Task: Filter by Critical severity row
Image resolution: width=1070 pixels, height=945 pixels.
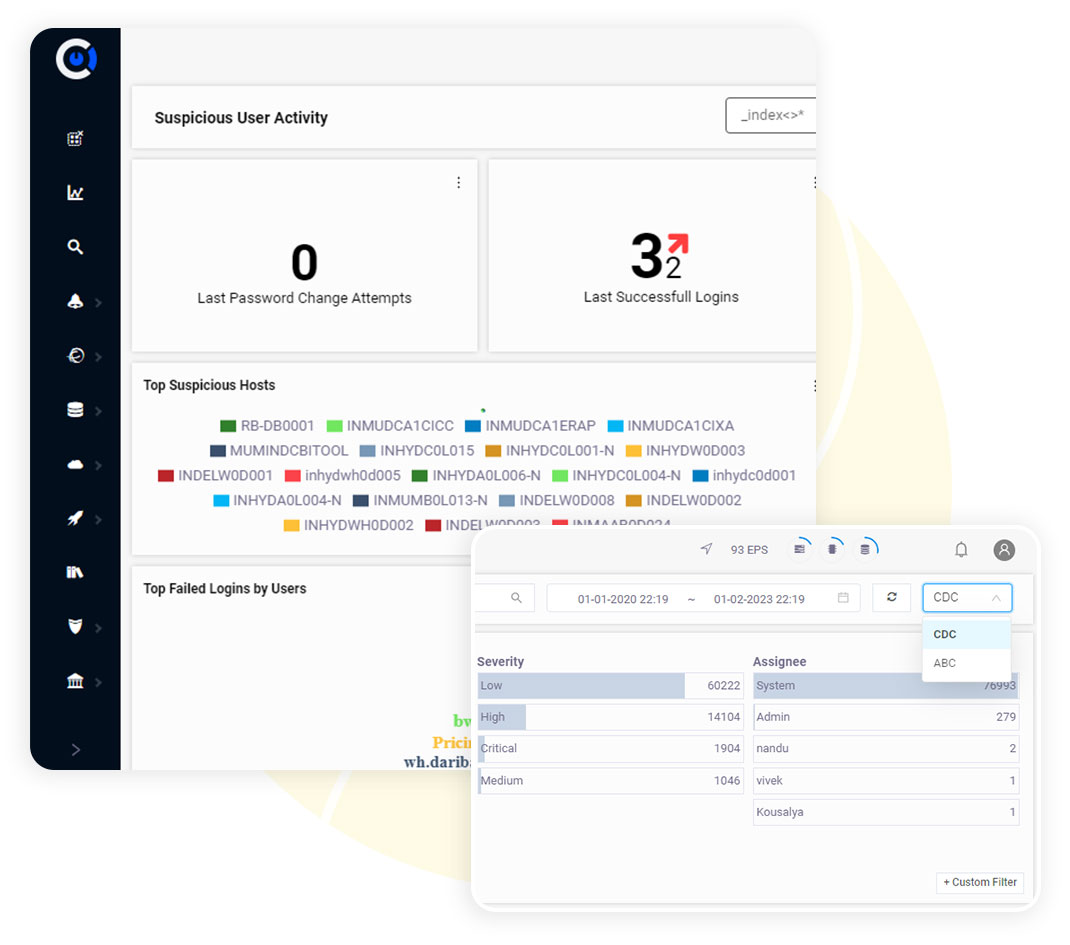Action: pyautogui.click(x=610, y=749)
